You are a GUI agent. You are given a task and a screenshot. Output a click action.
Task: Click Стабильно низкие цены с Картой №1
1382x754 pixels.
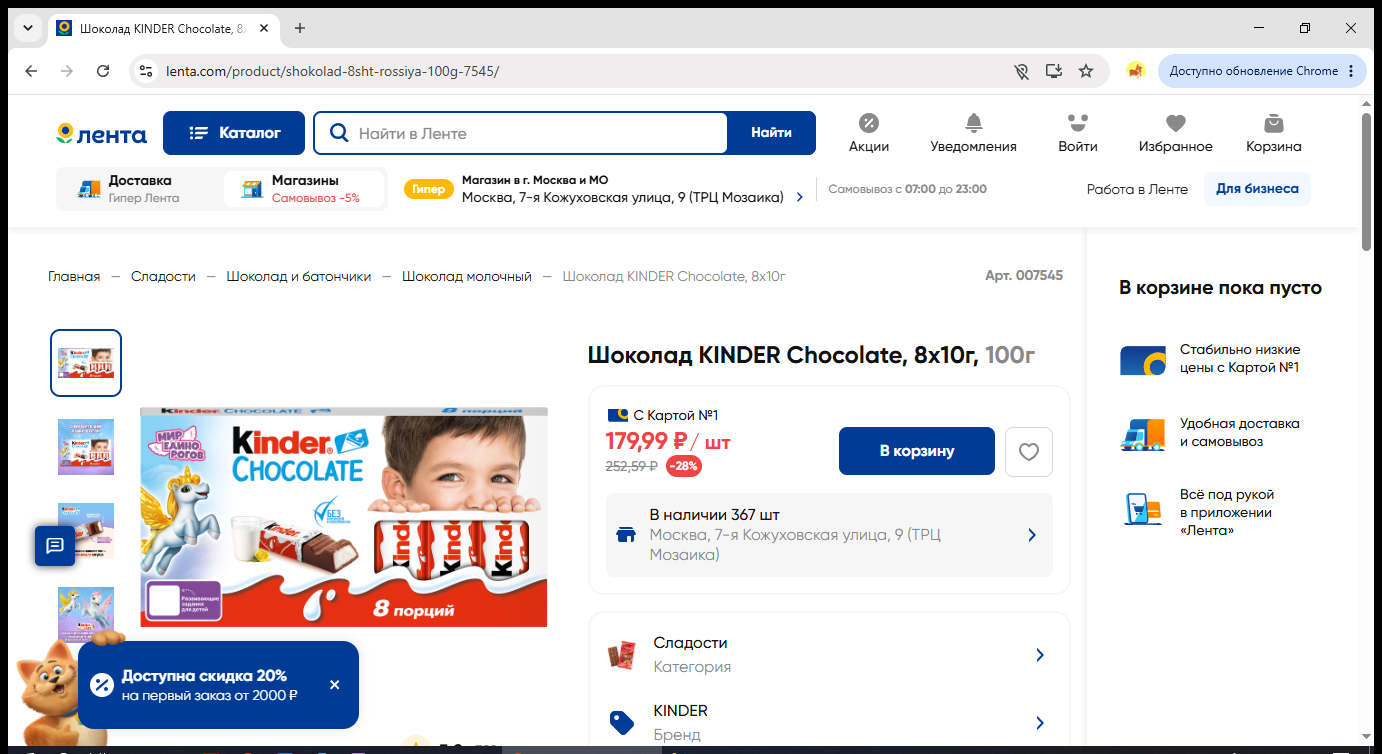[x=1210, y=359]
